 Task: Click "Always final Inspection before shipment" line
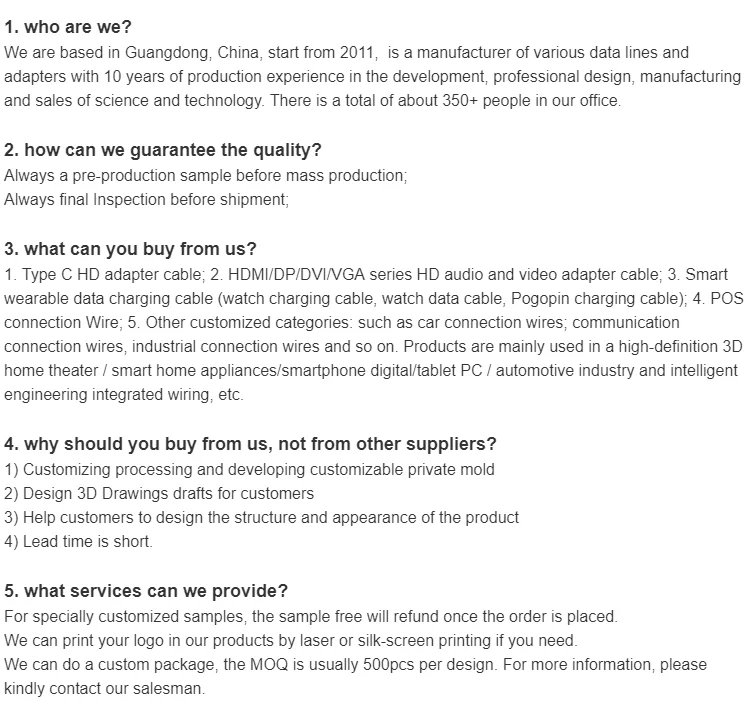click(x=146, y=199)
